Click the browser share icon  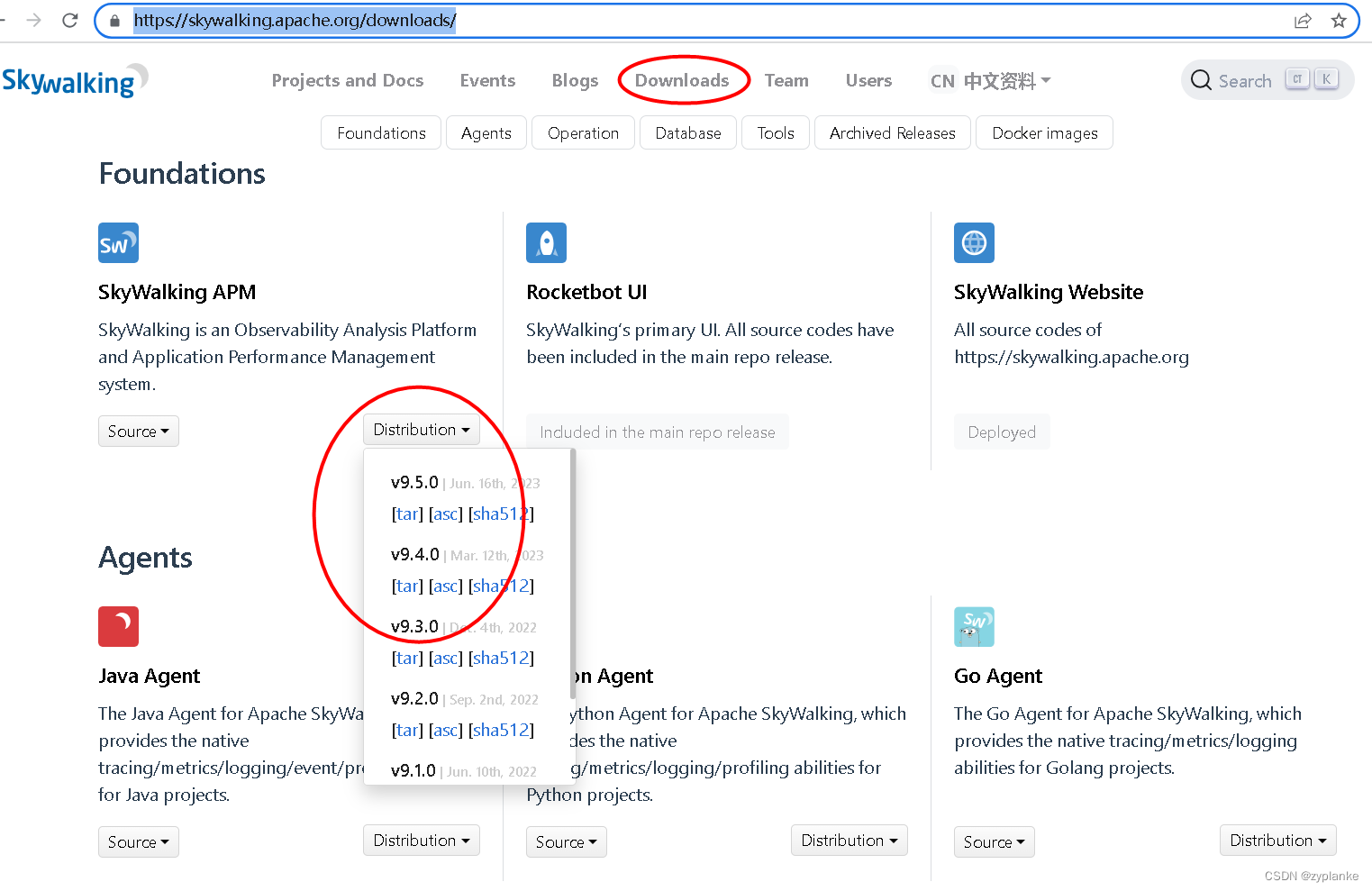[1303, 20]
